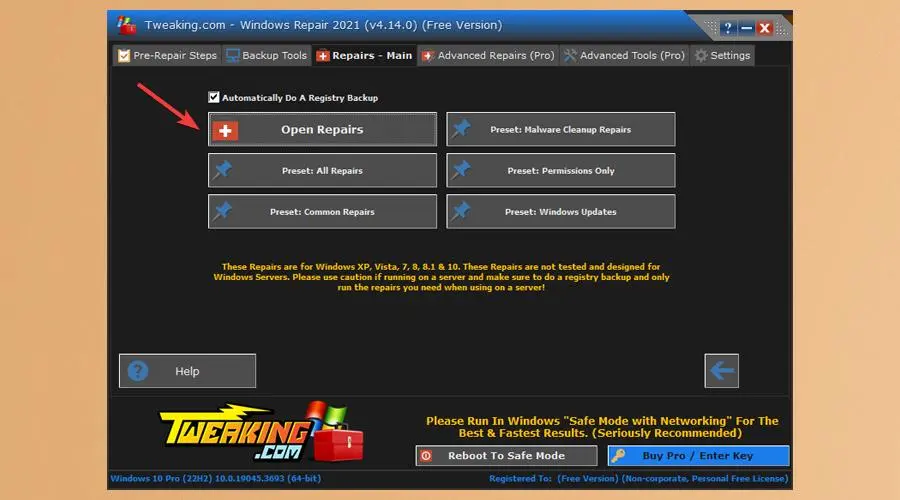
Task: Click the pin icon on Preset: Windows Updates
Action: coord(460,212)
